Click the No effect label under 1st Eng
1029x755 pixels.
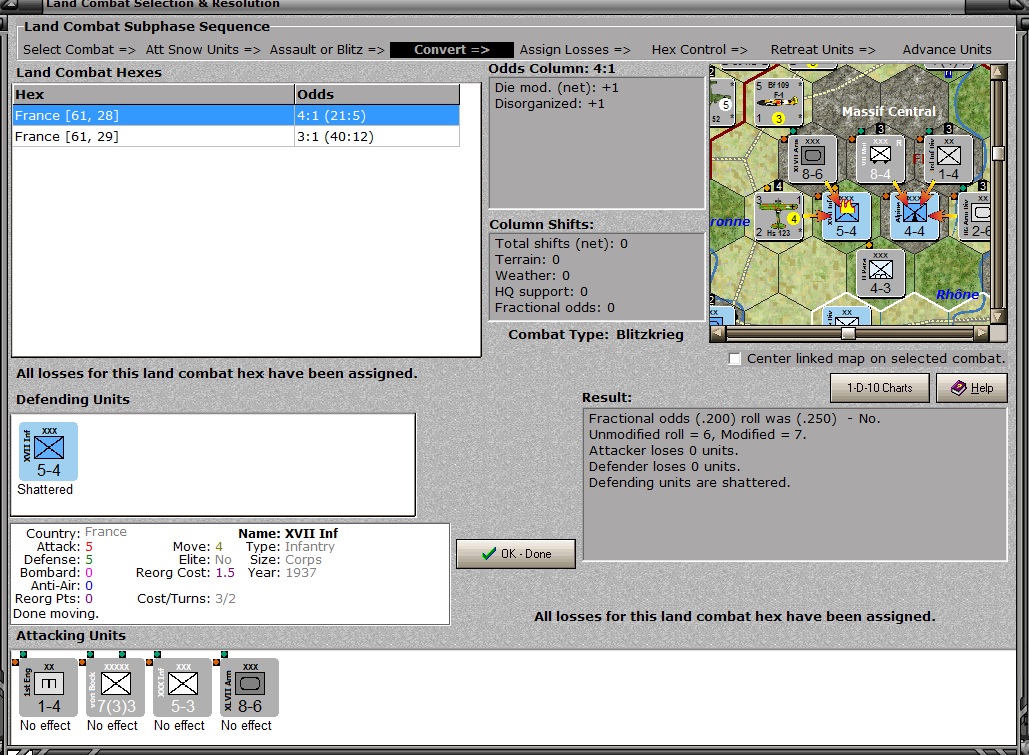click(x=45, y=725)
